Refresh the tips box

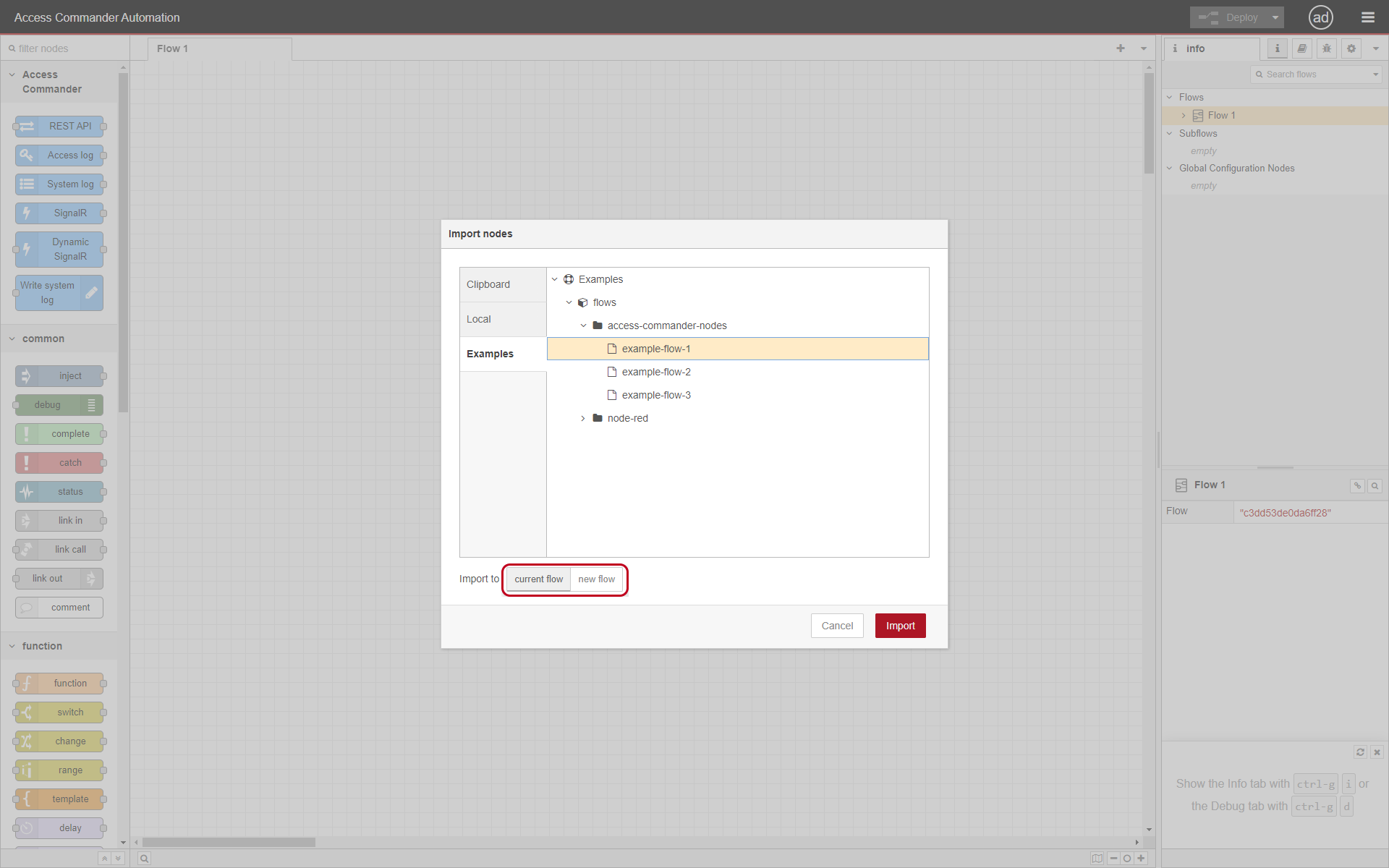[1360, 752]
